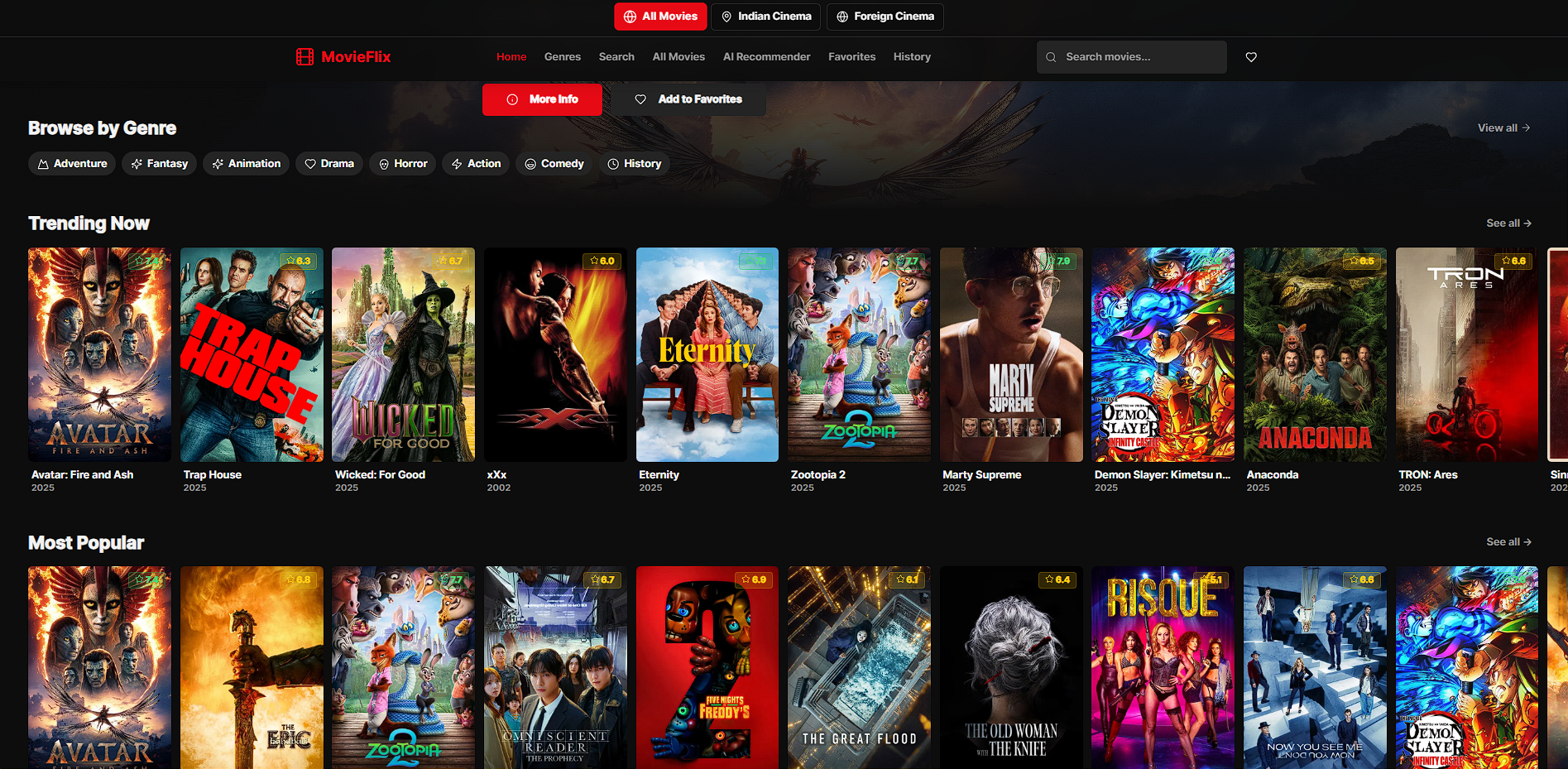Switch to the Foreign Cinema tab
Screen dimensions: 1568x769
(885, 17)
